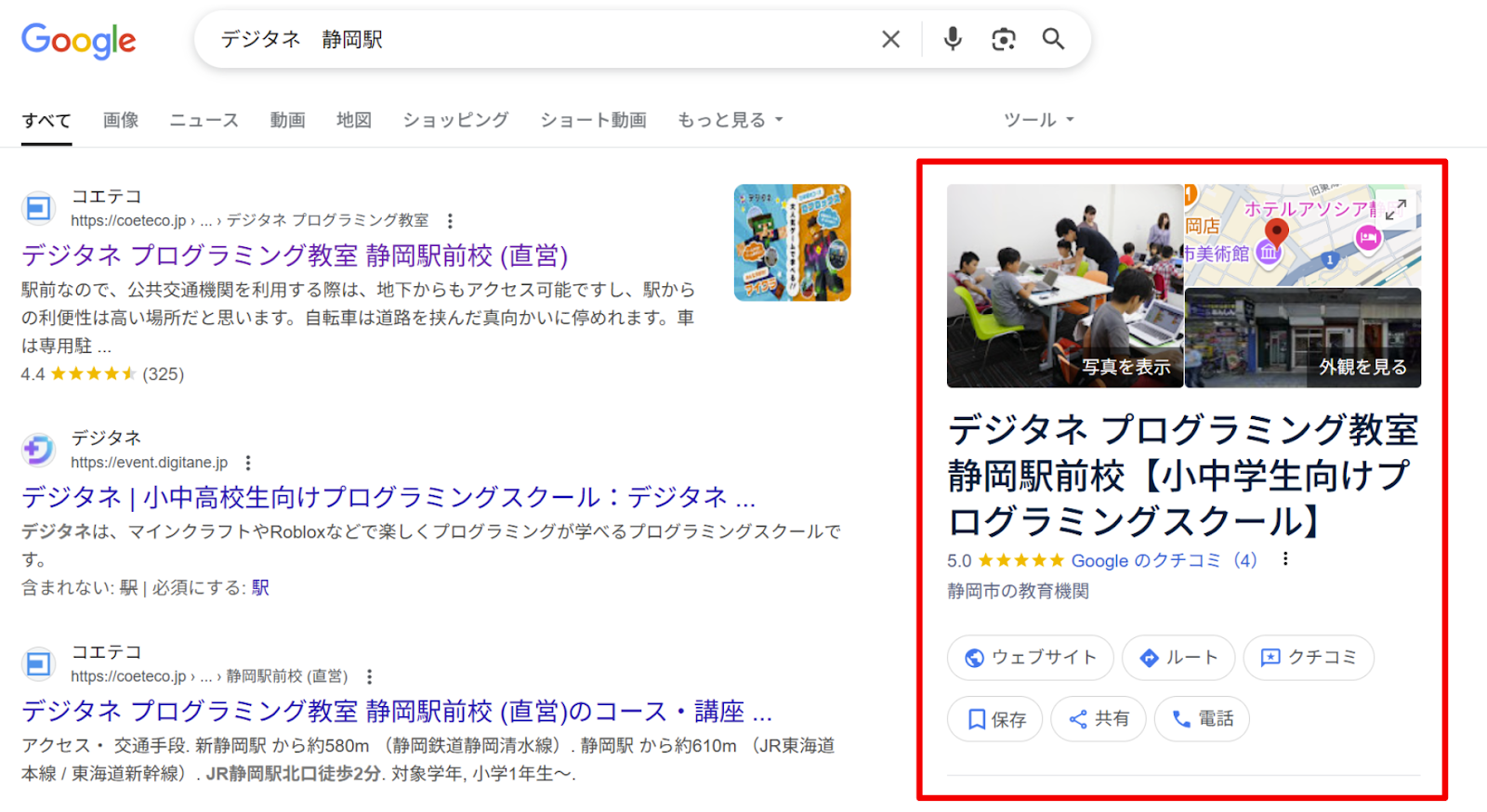Open options for the event.digitane.jp result
Image resolution: width=1487 pixels, height=812 pixels.
point(248,463)
